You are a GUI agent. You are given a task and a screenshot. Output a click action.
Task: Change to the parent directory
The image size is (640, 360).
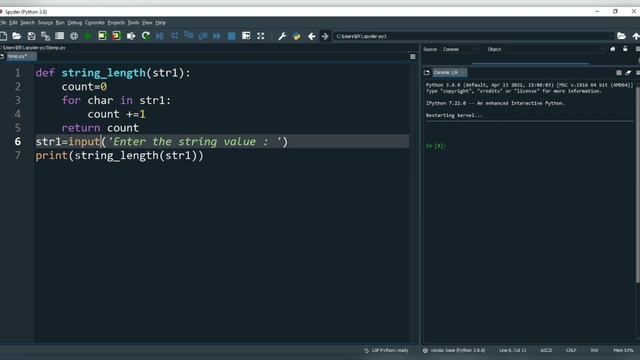(x=636, y=36)
